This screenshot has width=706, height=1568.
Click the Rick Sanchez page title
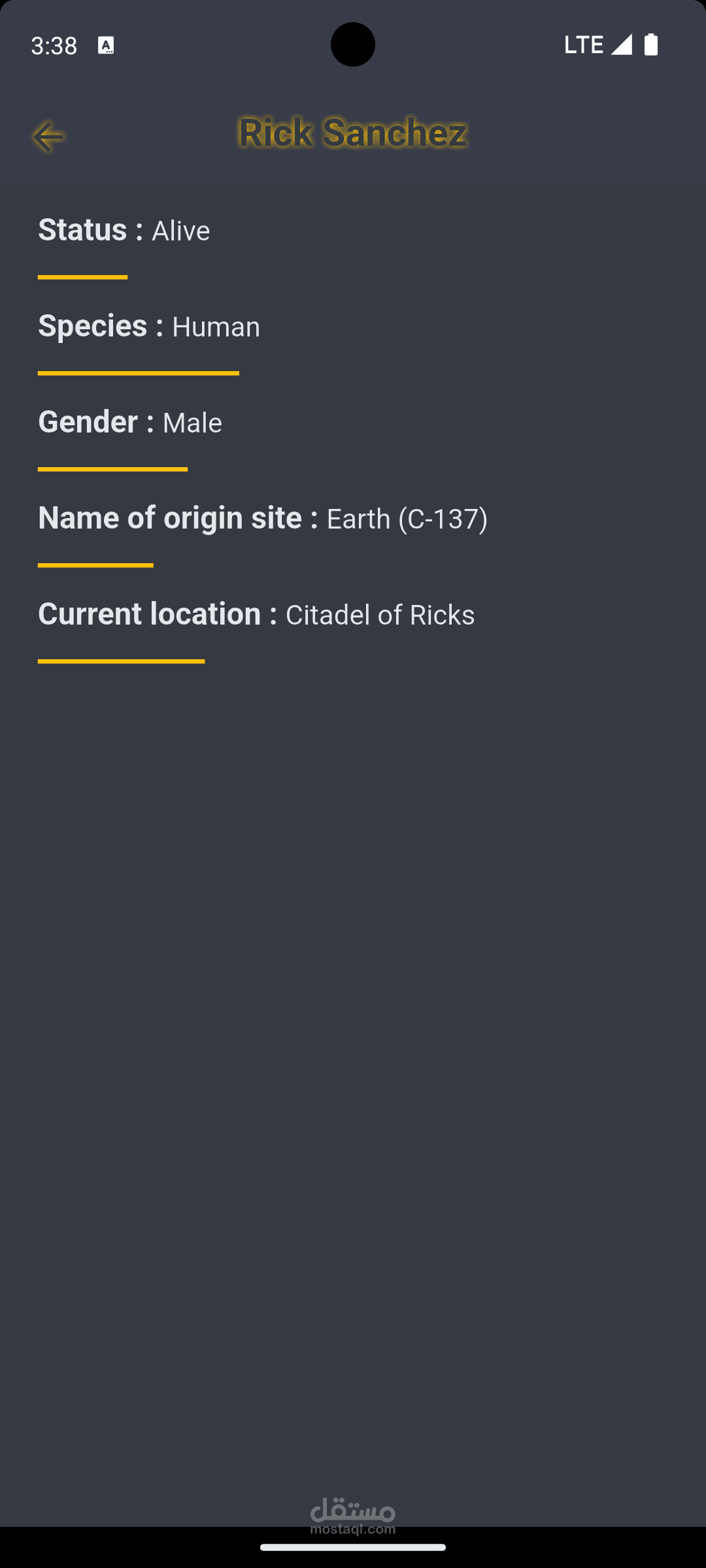[352, 133]
